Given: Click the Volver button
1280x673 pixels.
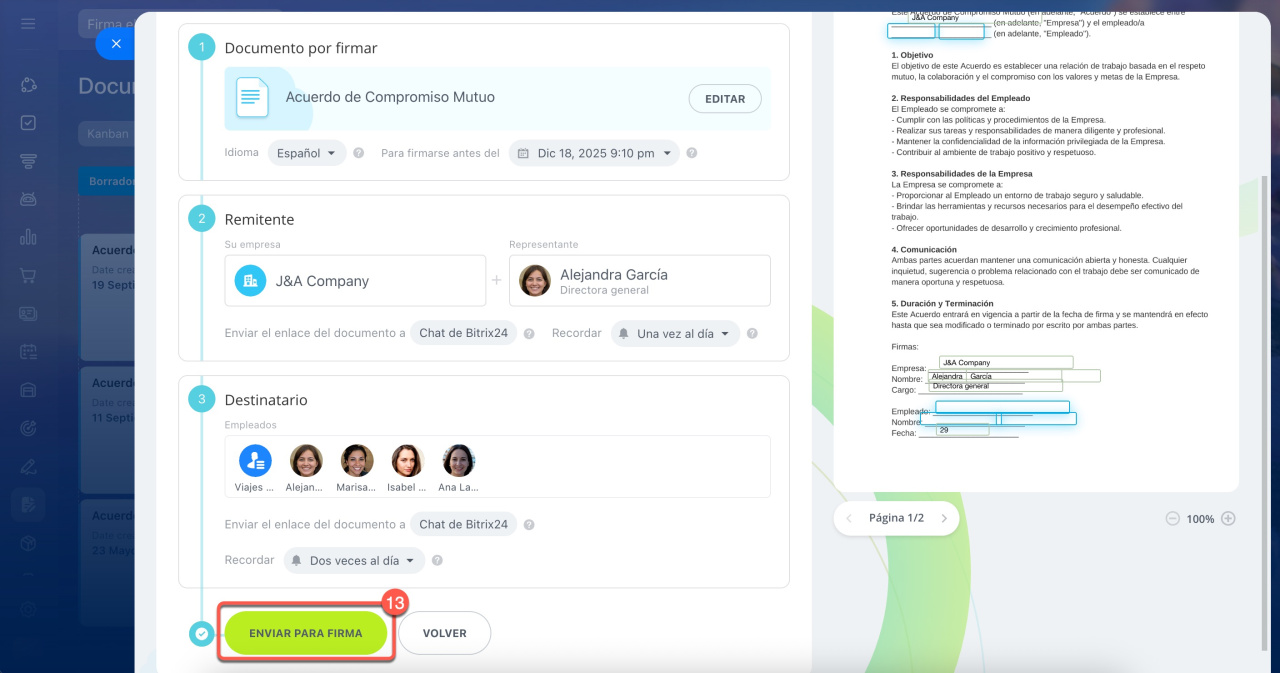Looking at the screenshot, I should pos(445,633).
